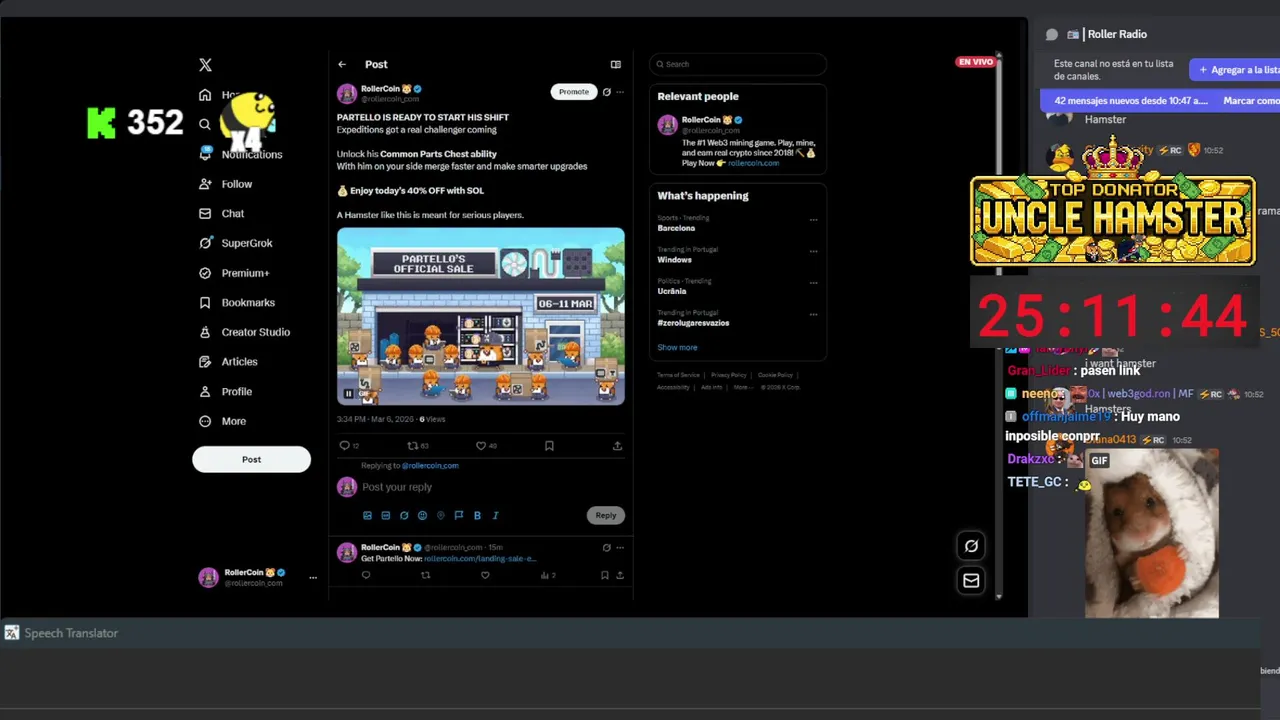Screen dimensions: 1280x720
Task: Open the emoji picker in reply toolbar
Action: click(422, 516)
